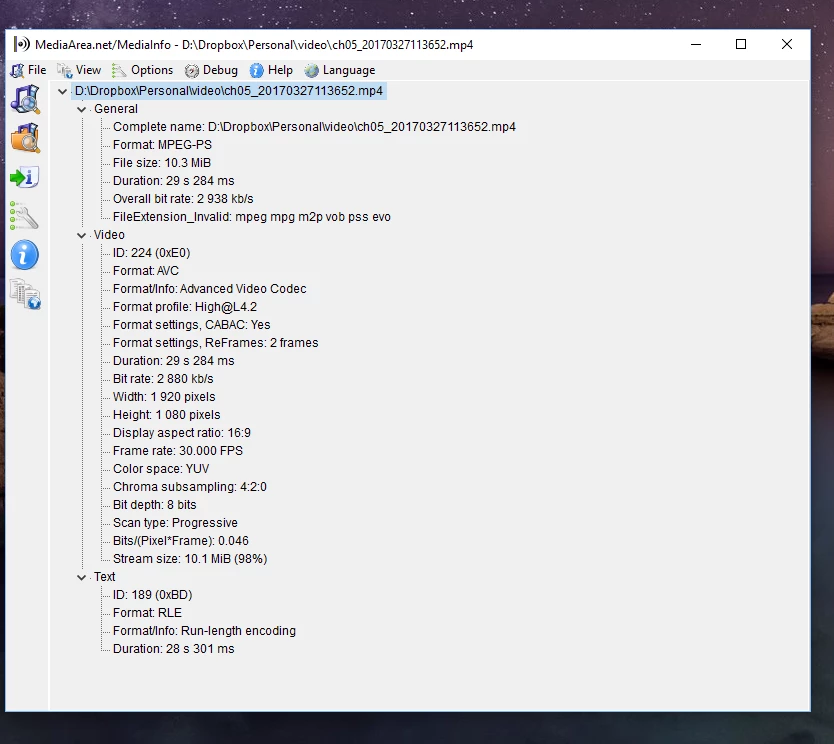Minimize the MediaInfo window

coord(696,44)
